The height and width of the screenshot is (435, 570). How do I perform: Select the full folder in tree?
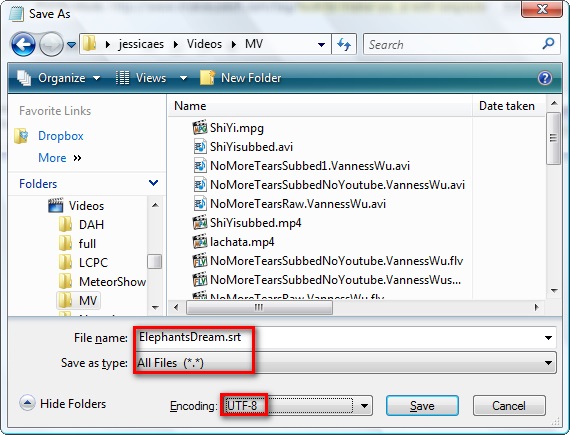(87, 243)
